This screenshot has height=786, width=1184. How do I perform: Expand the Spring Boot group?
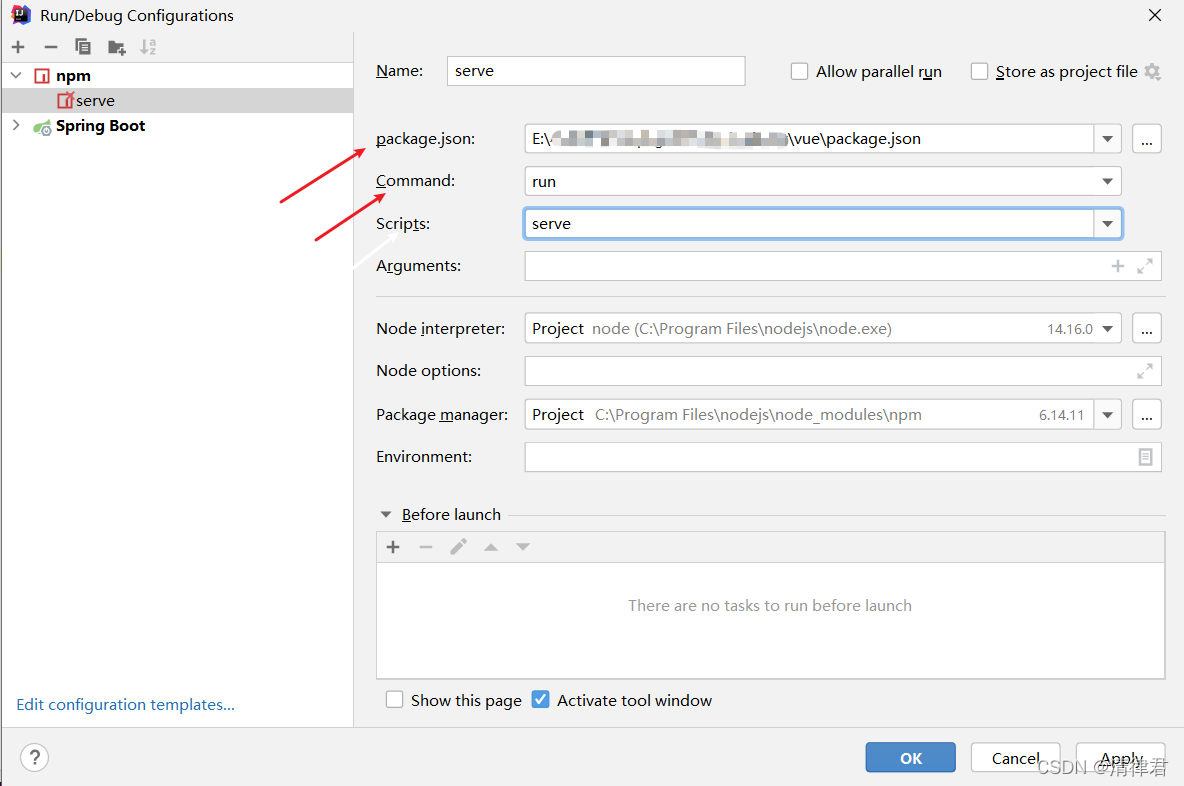point(16,125)
